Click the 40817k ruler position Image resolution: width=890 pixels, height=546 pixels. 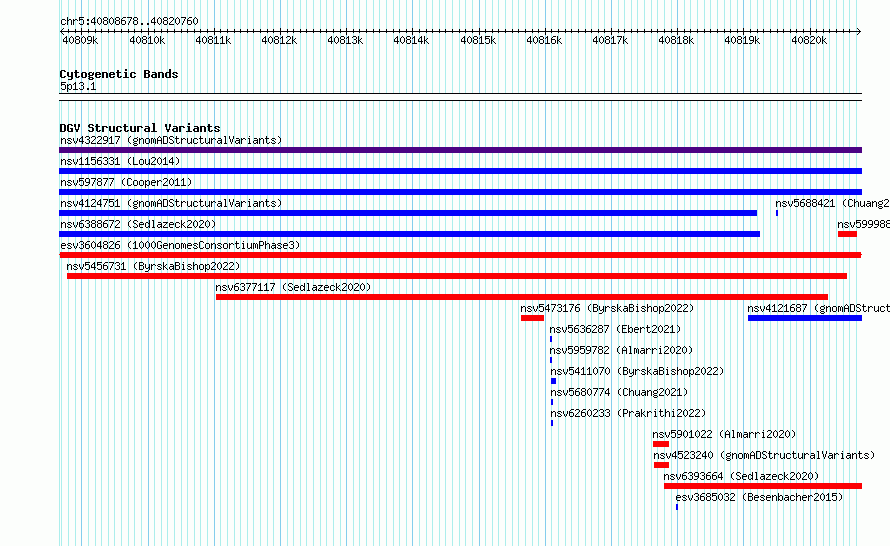(x=610, y=40)
